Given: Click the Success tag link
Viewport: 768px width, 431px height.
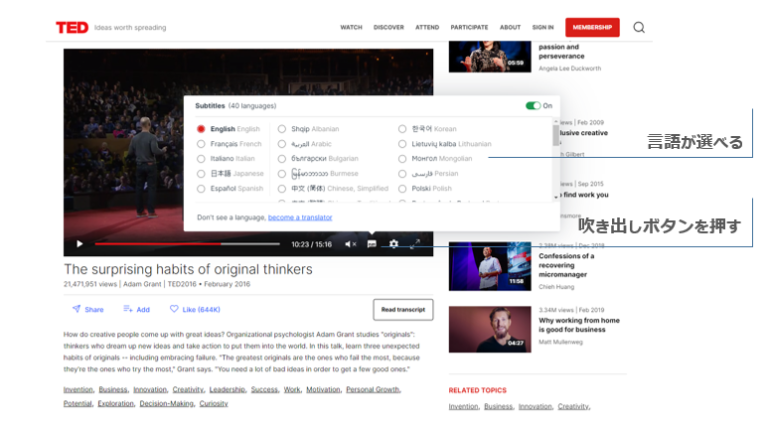Looking at the screenshot, I should (264, 389).
